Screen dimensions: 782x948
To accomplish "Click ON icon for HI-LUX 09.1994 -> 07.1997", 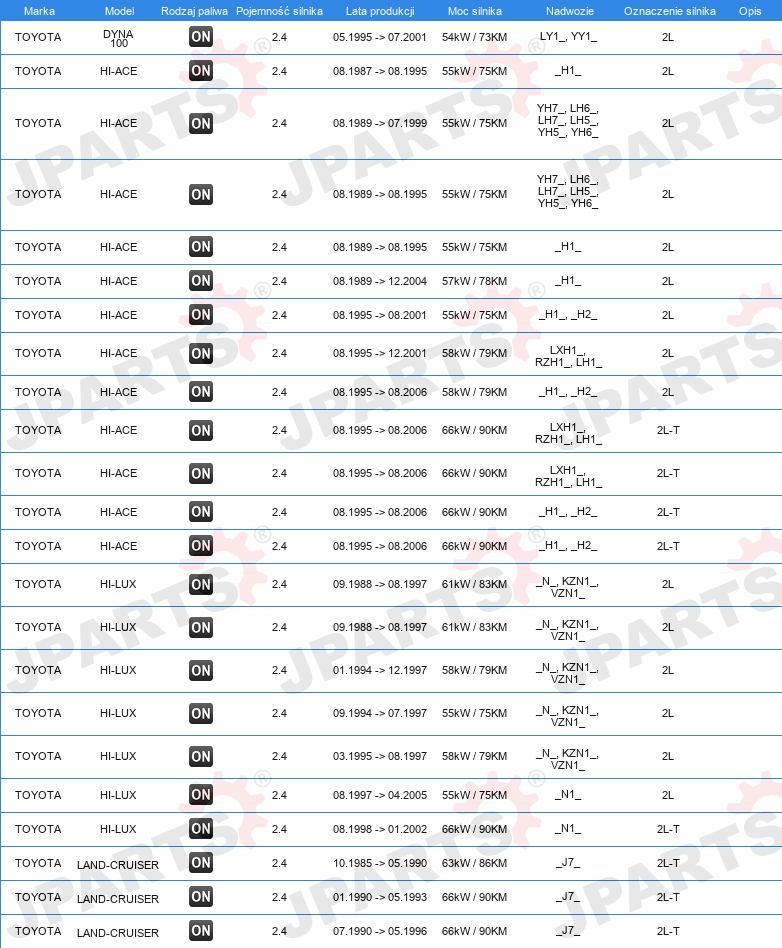I will pyautogui.click(x=201, y=713).
